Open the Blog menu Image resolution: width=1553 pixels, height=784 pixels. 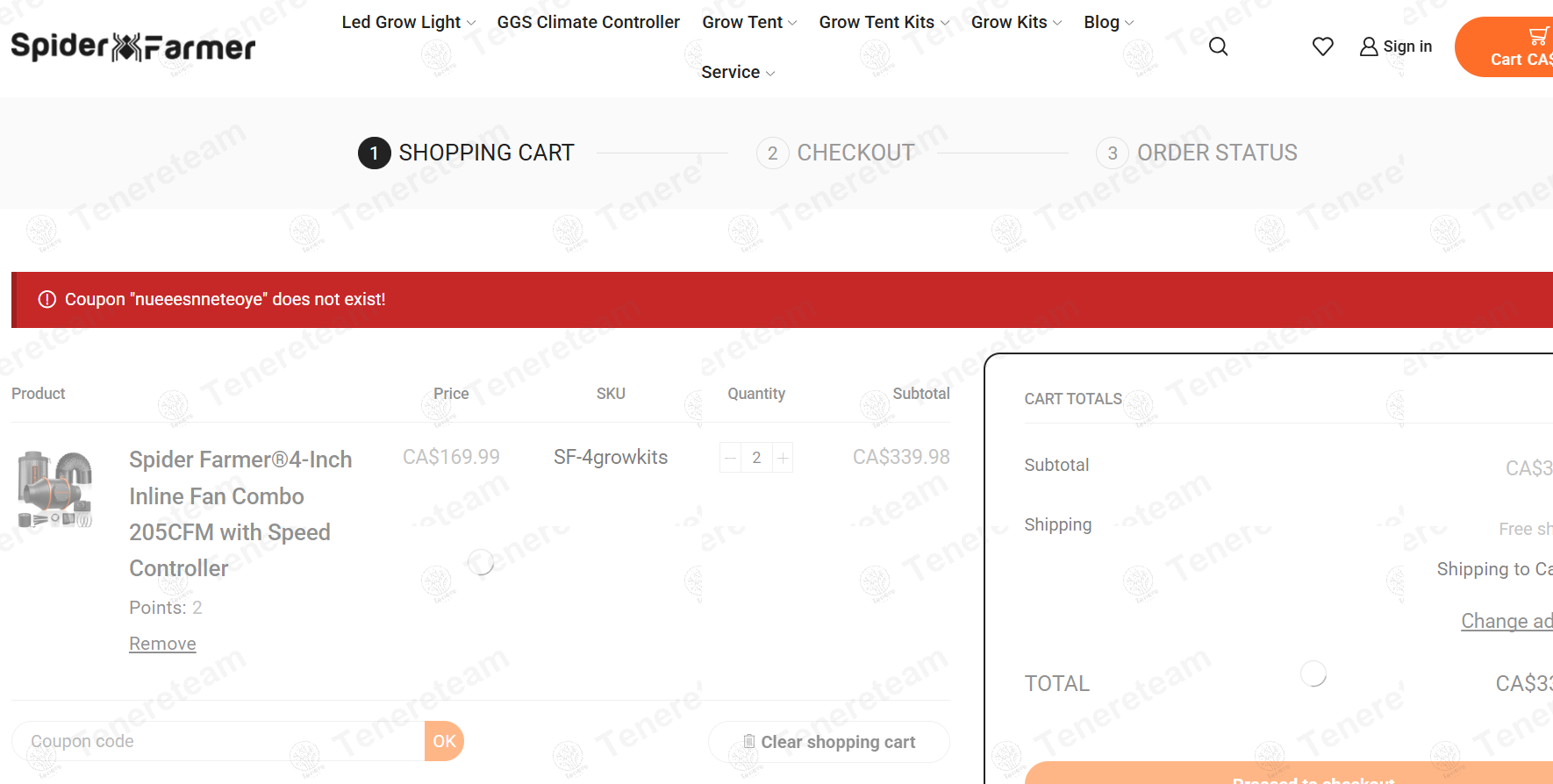coord(1101,22)
